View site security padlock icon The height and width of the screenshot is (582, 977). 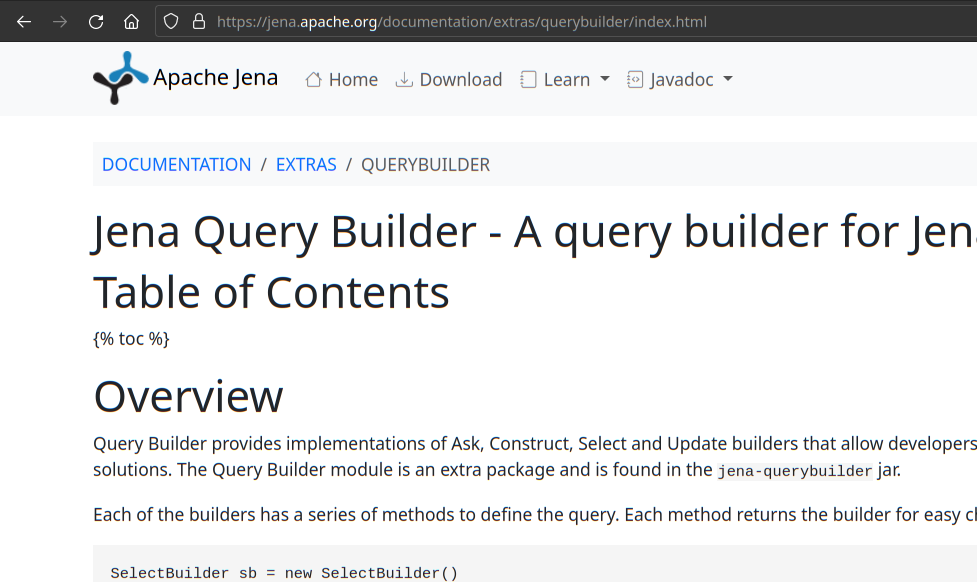pyautogui.click(x=199, y=22)
